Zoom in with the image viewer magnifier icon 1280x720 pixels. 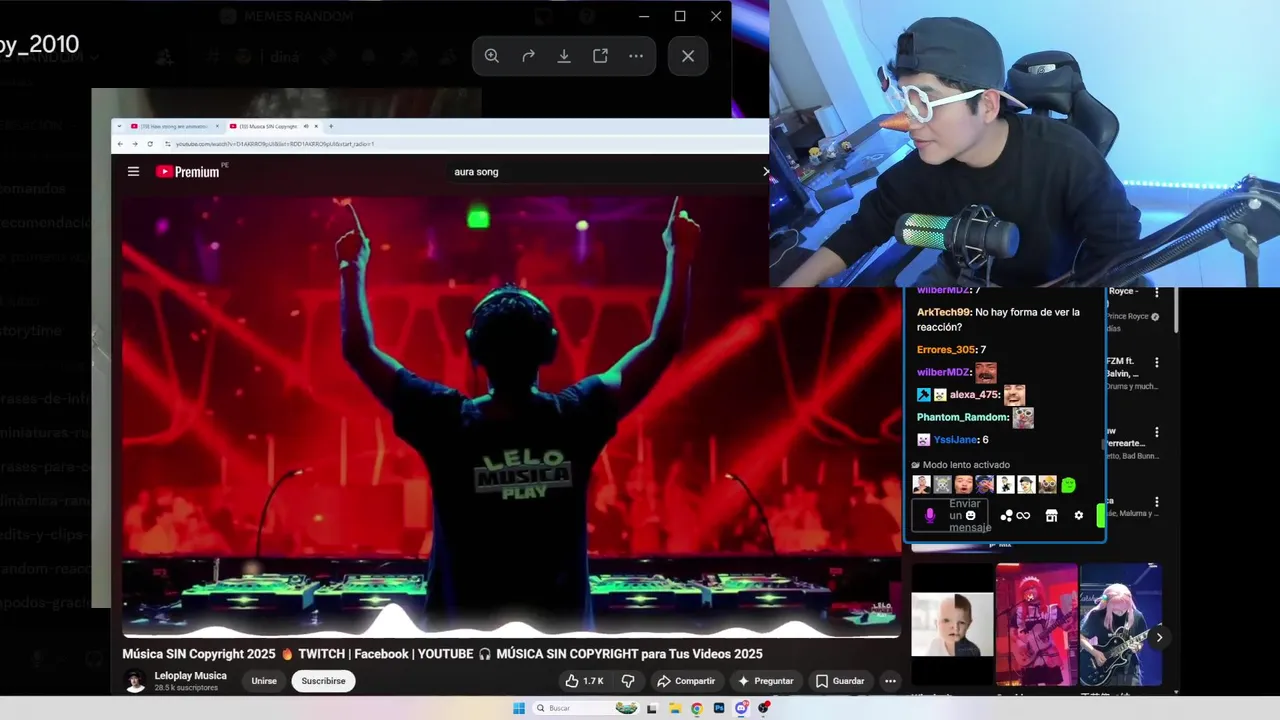492,56
